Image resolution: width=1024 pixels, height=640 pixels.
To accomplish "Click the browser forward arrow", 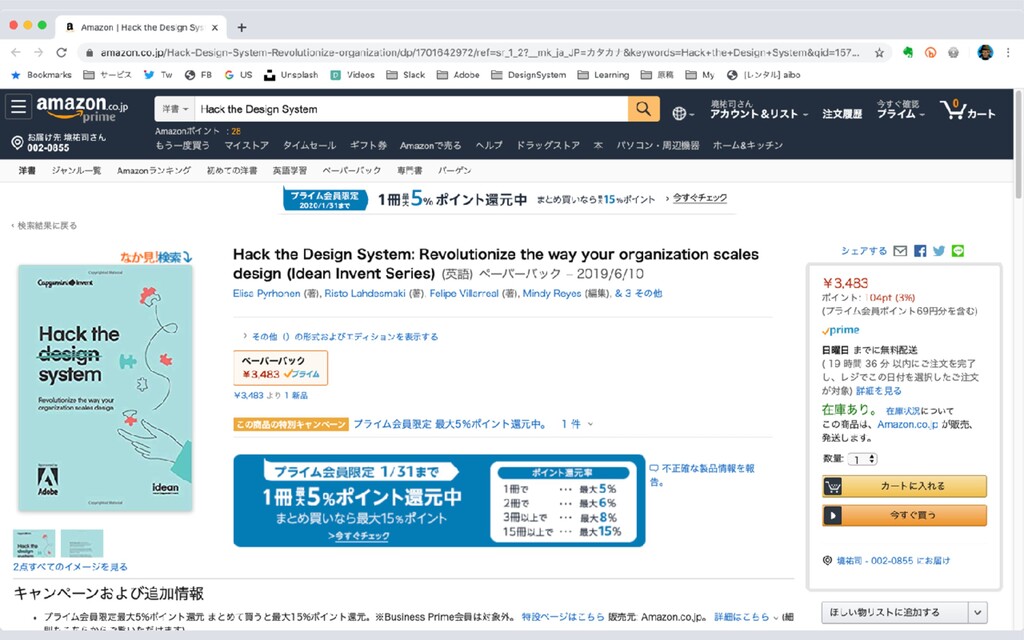I will coord(39,52).
